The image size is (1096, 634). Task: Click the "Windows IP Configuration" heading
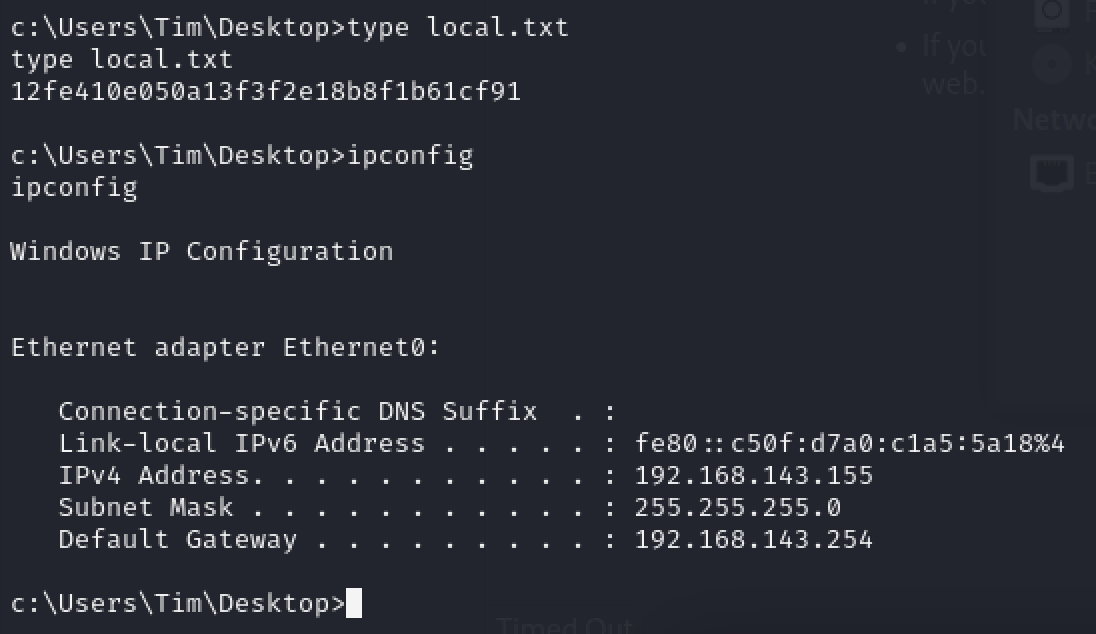201,251
